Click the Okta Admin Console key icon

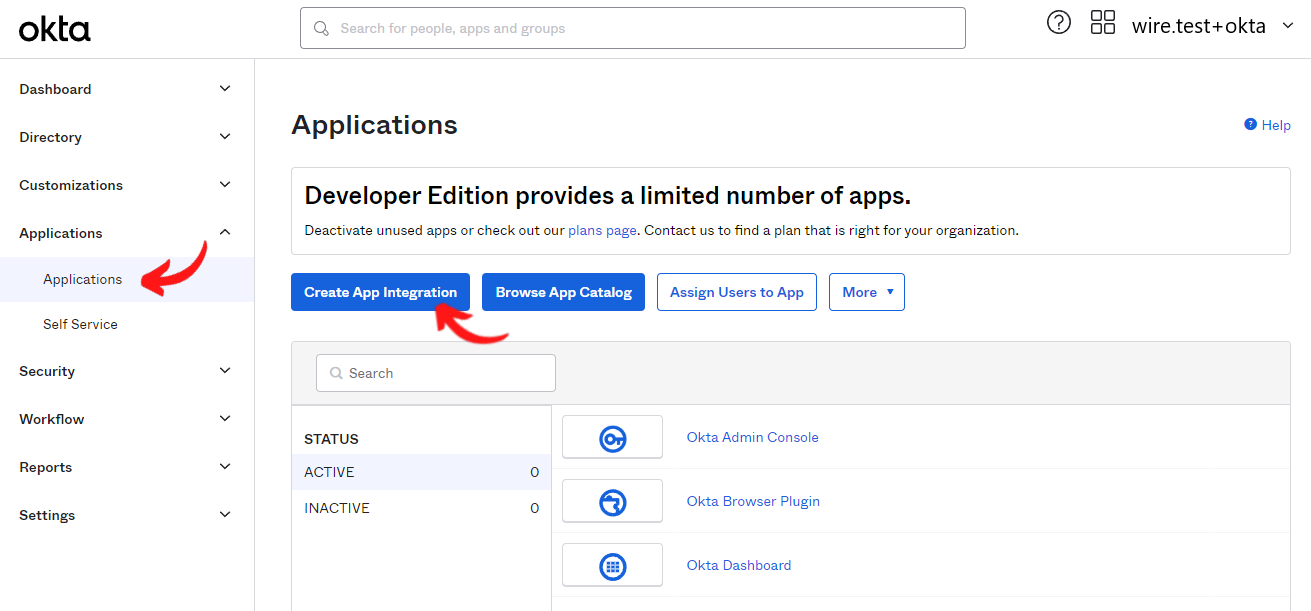[x=612, y=438]
